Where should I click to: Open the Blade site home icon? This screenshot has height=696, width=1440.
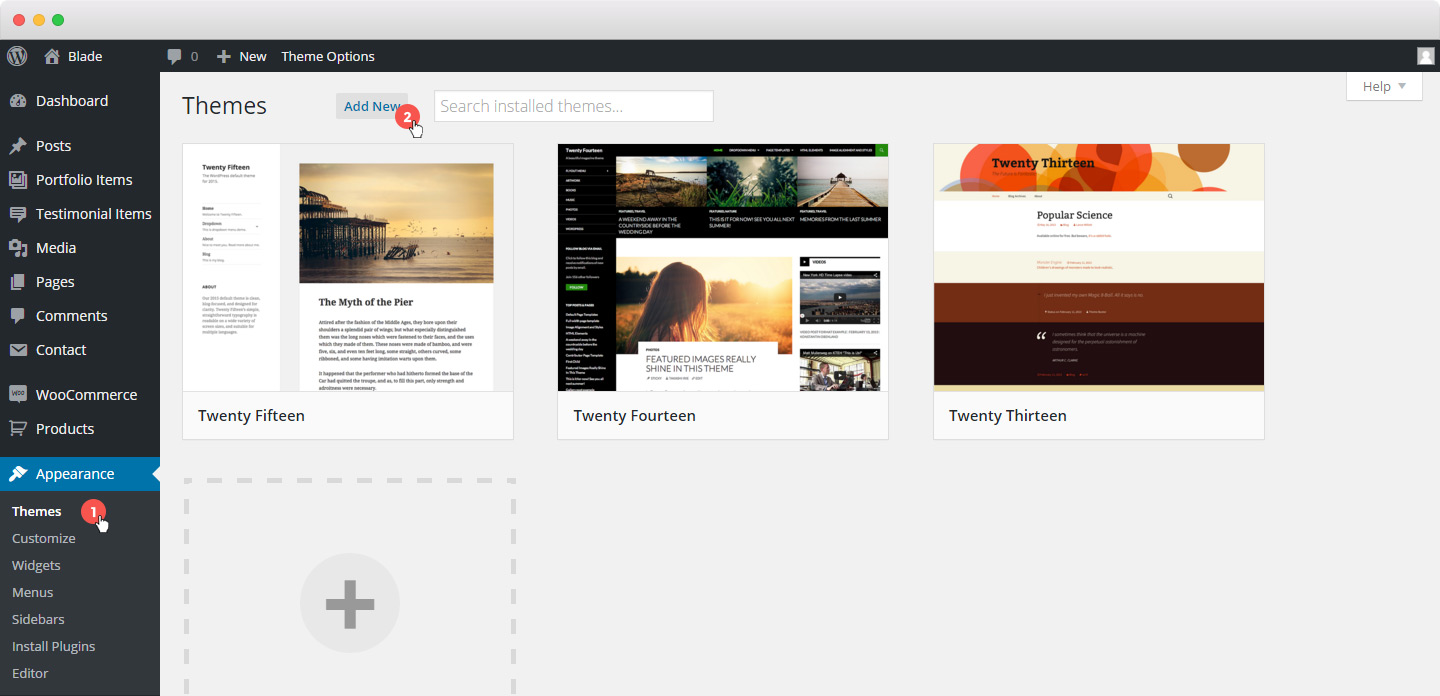[52, 56]
